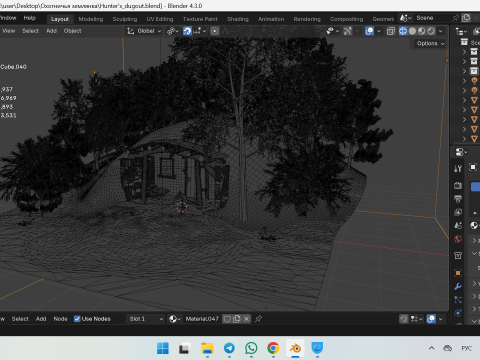Open the Pivot Point menu
This screenshot has height=360, width=480.
click(173, 31)
